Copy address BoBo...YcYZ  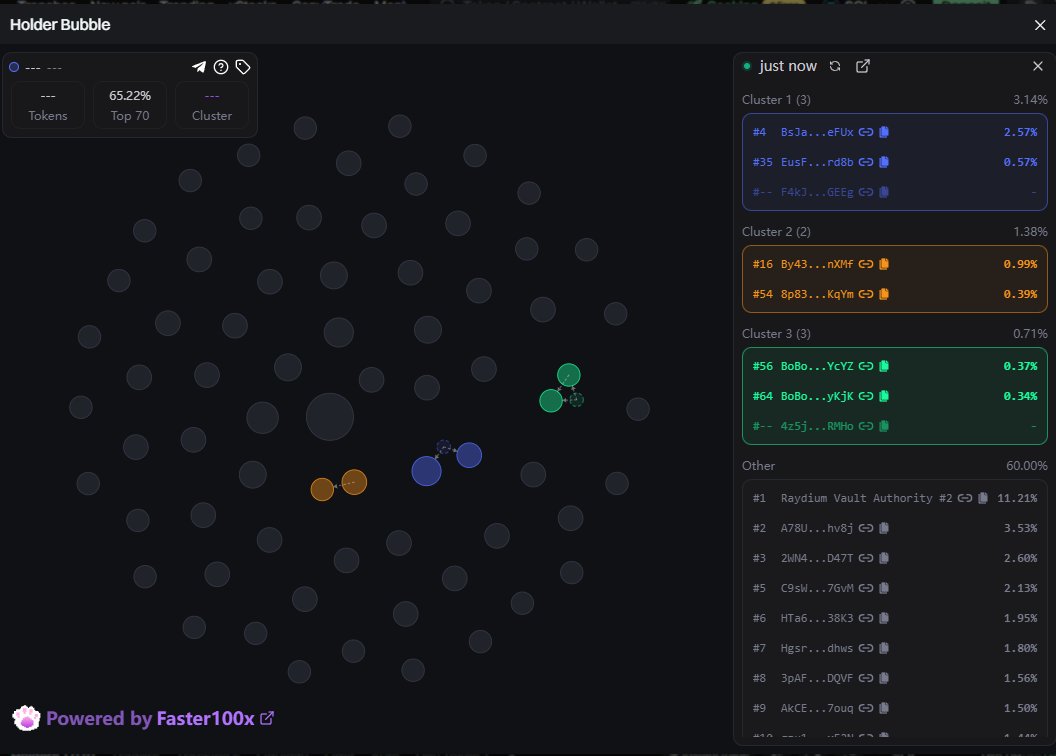pyautogui.click(x=884, y=366)
